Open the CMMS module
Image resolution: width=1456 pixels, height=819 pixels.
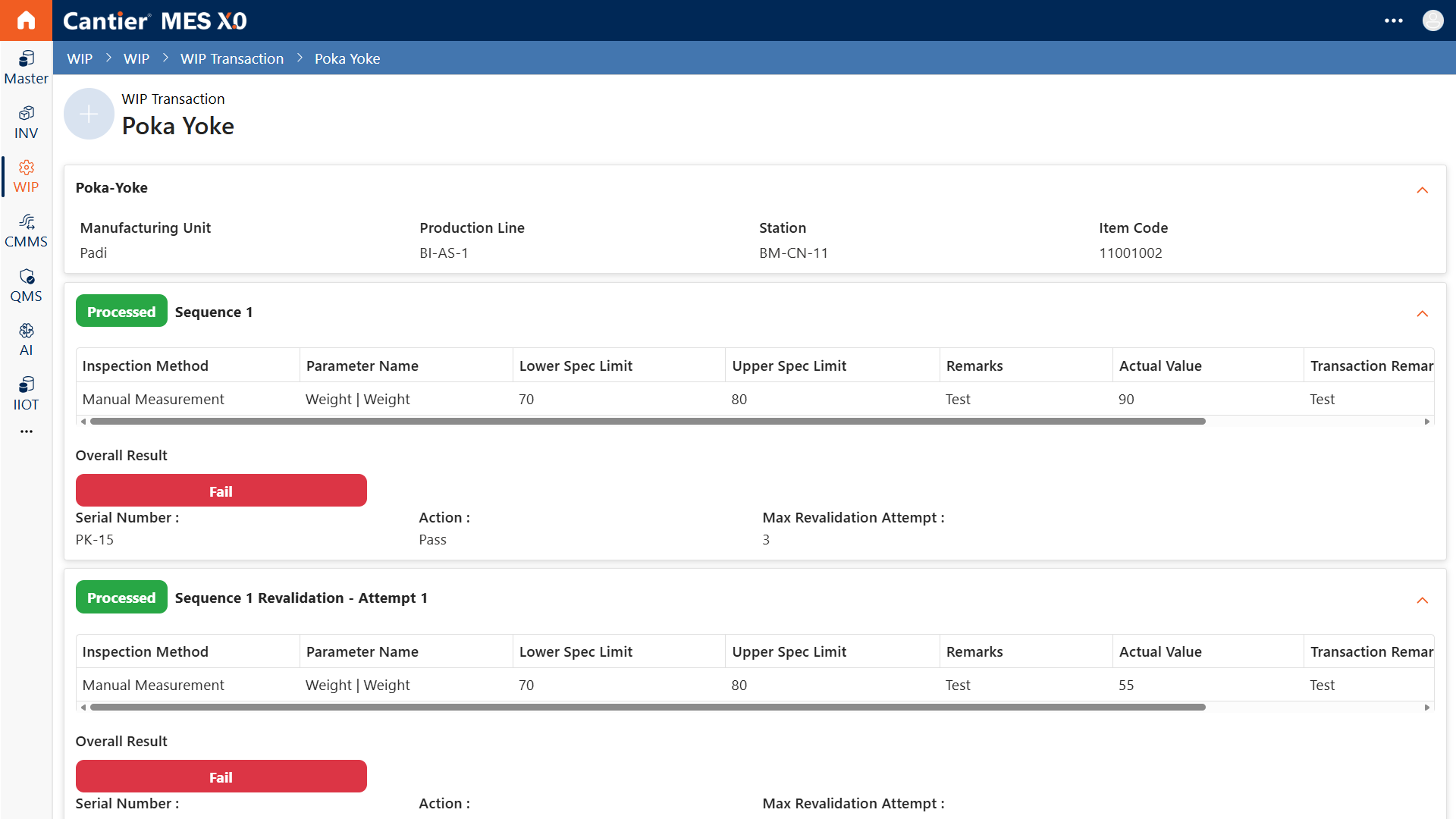click(26, 231)
